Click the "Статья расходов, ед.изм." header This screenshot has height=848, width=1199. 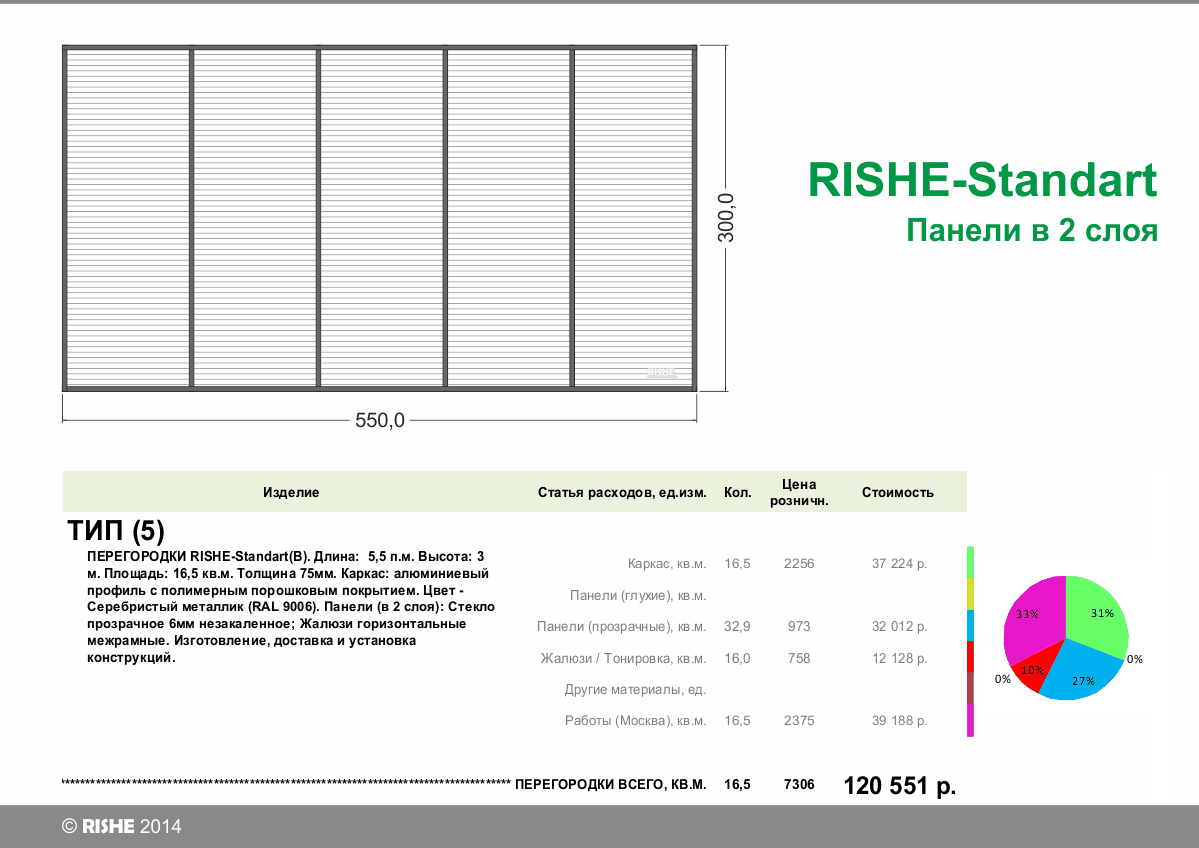coord(622,492)
